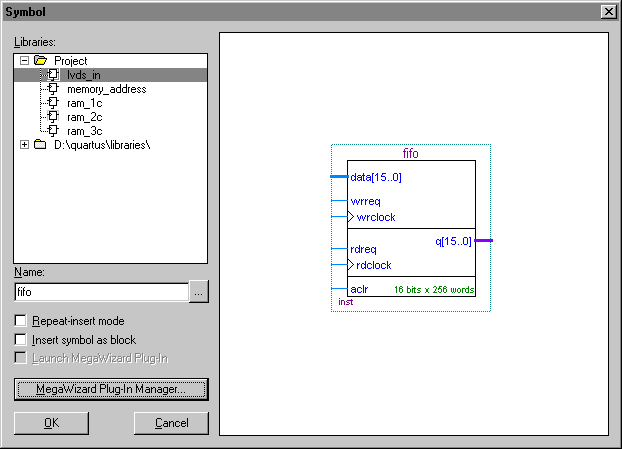Click the lvds_in symbol icon
This screenshot has width=622, height=449.
[x=53, y=75]
